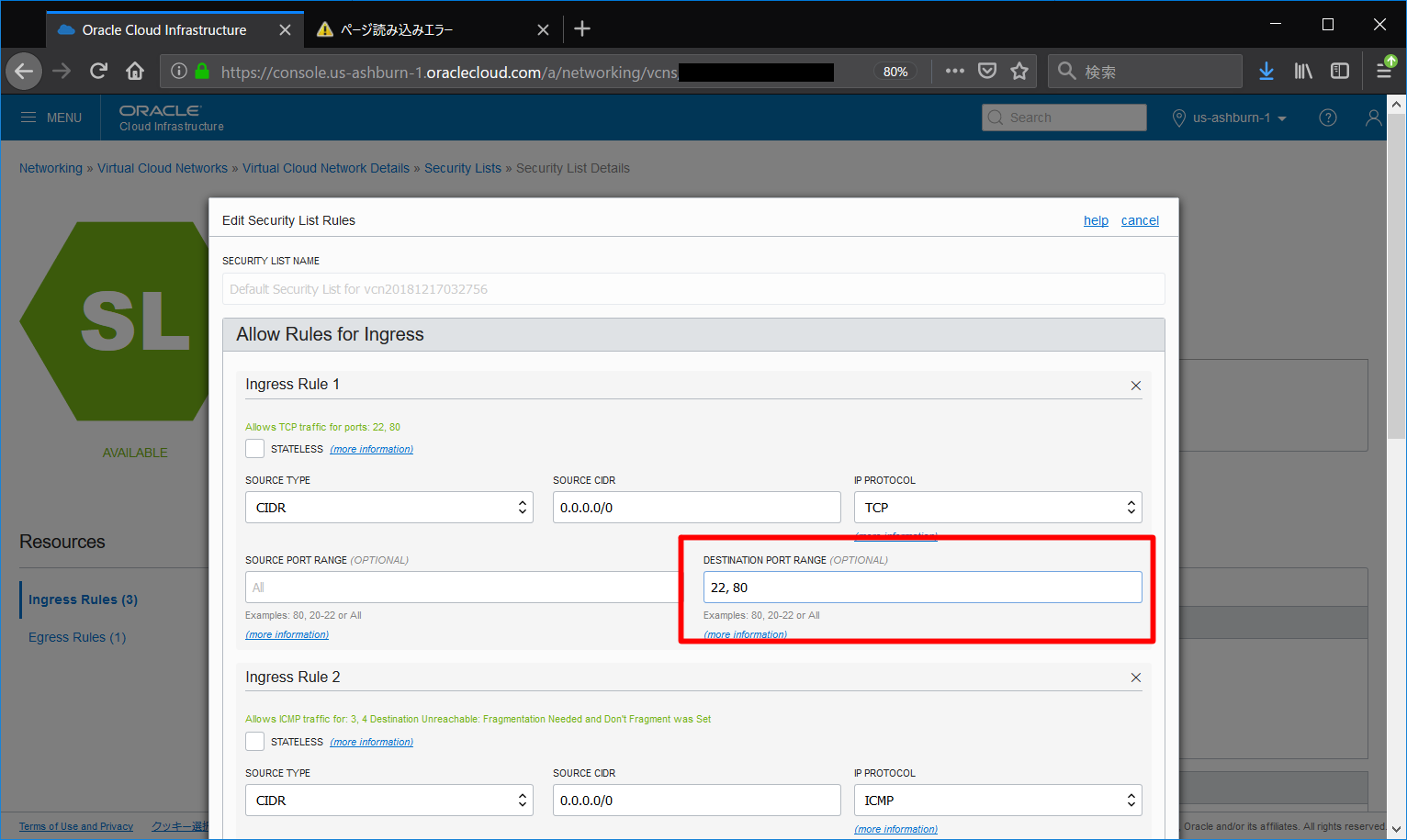Select Egress Rules (1) in Resources
The height and width of the screenshot is (840, 1407).
coord(77,637)
